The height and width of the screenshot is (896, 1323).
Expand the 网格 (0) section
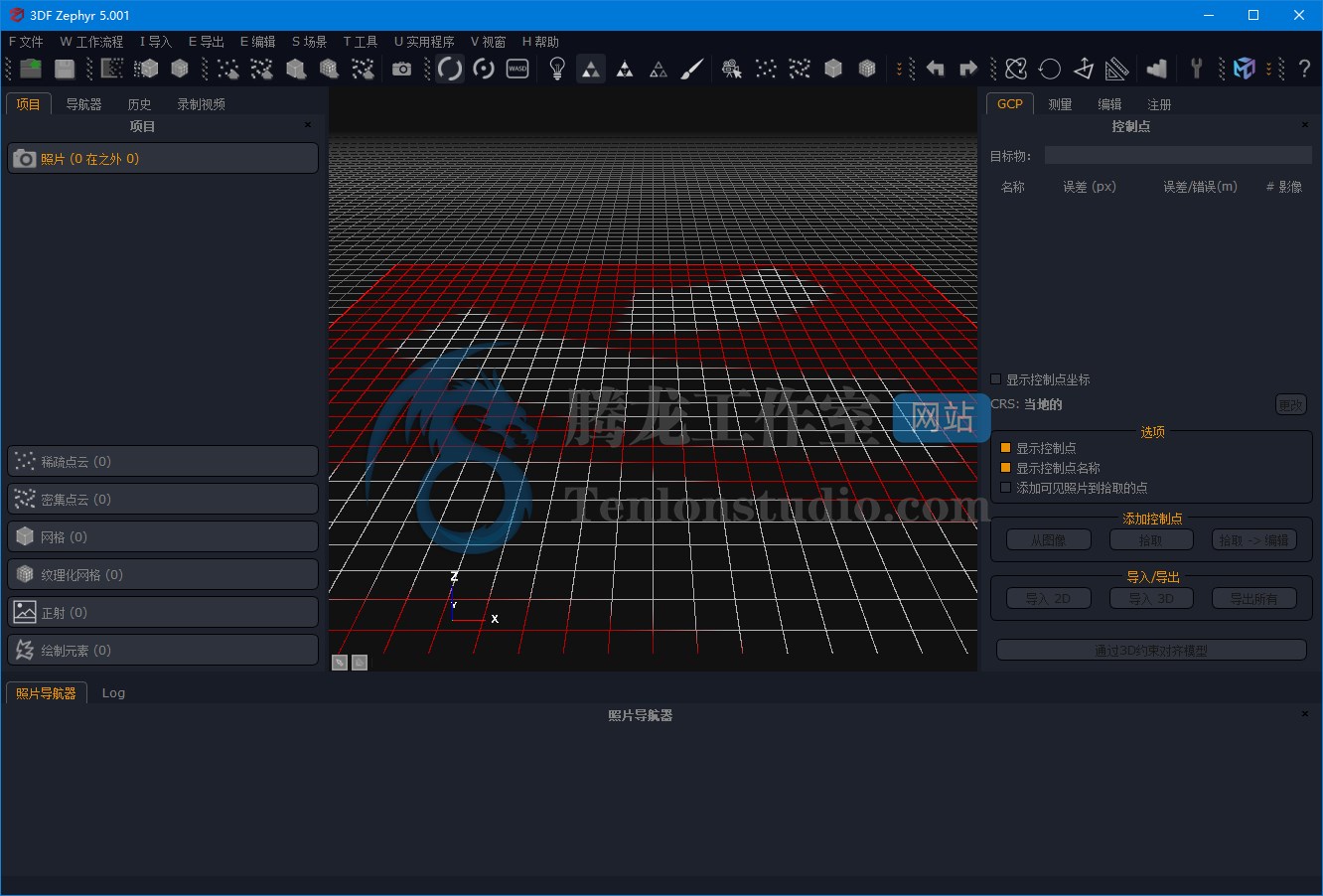click(163, 537)
